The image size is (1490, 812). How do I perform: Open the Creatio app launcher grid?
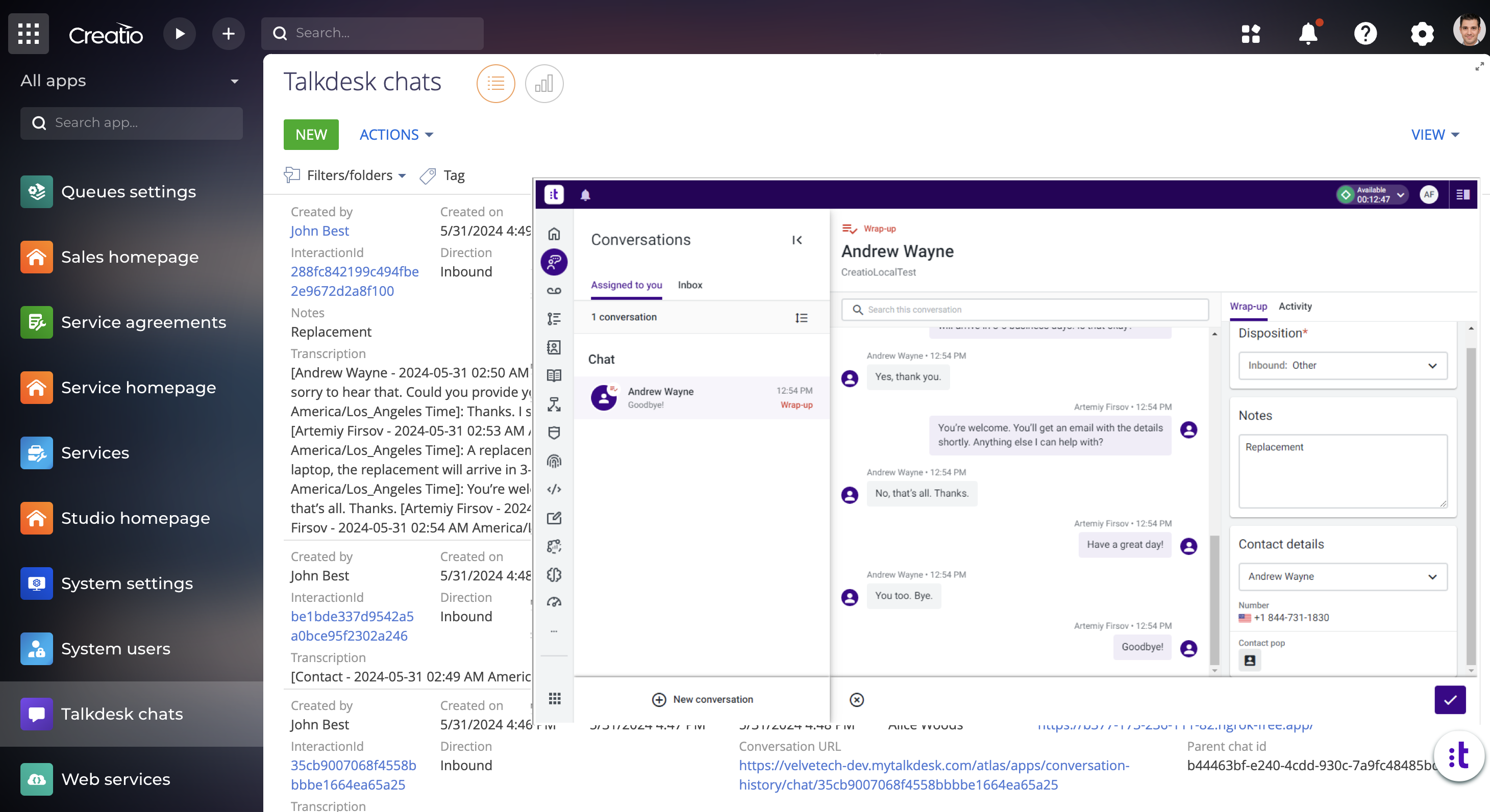29,34
